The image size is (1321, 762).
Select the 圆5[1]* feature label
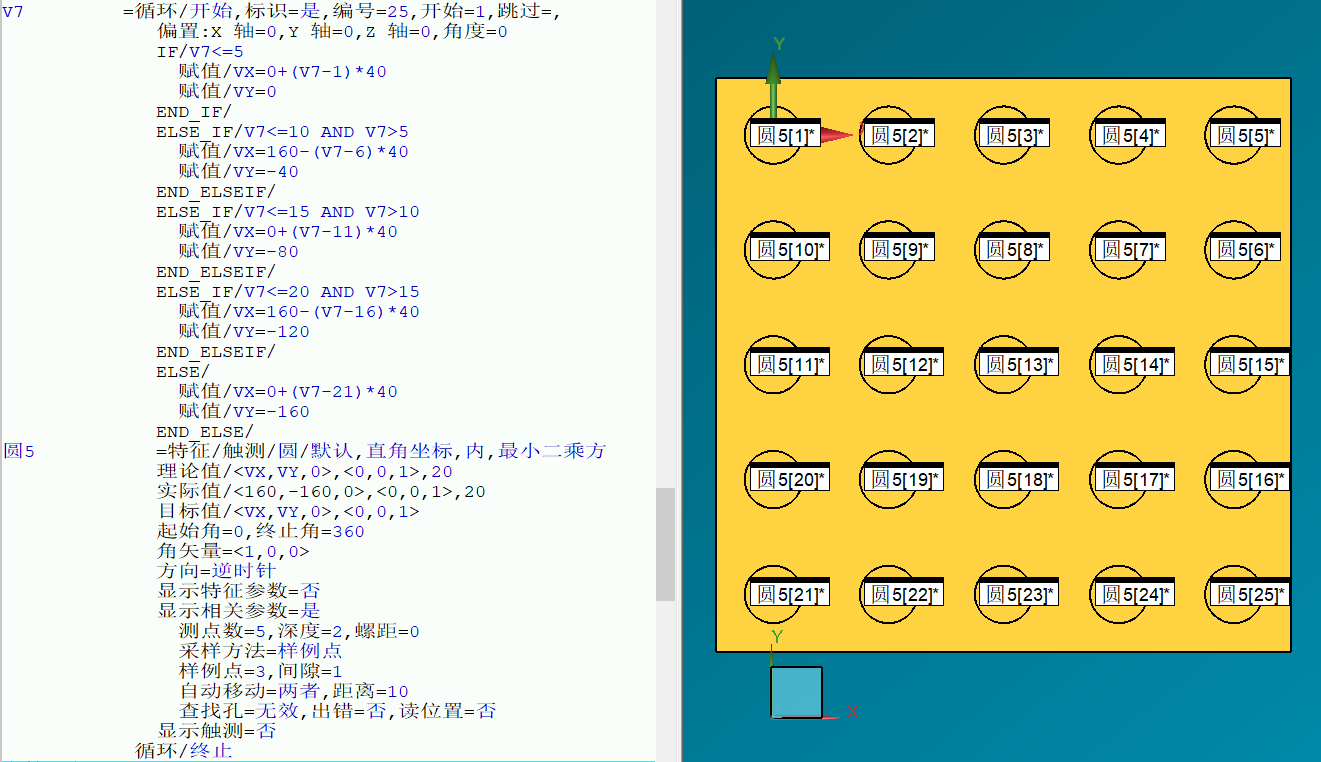[x=786, y=135]
